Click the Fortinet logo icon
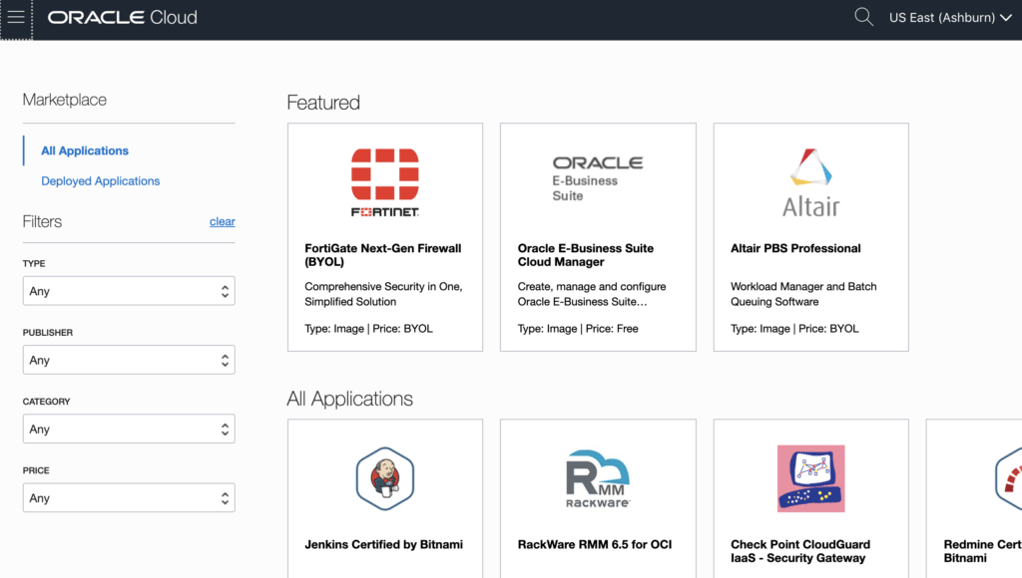The height and width of the screenshot is (578, 1022). 385,181
